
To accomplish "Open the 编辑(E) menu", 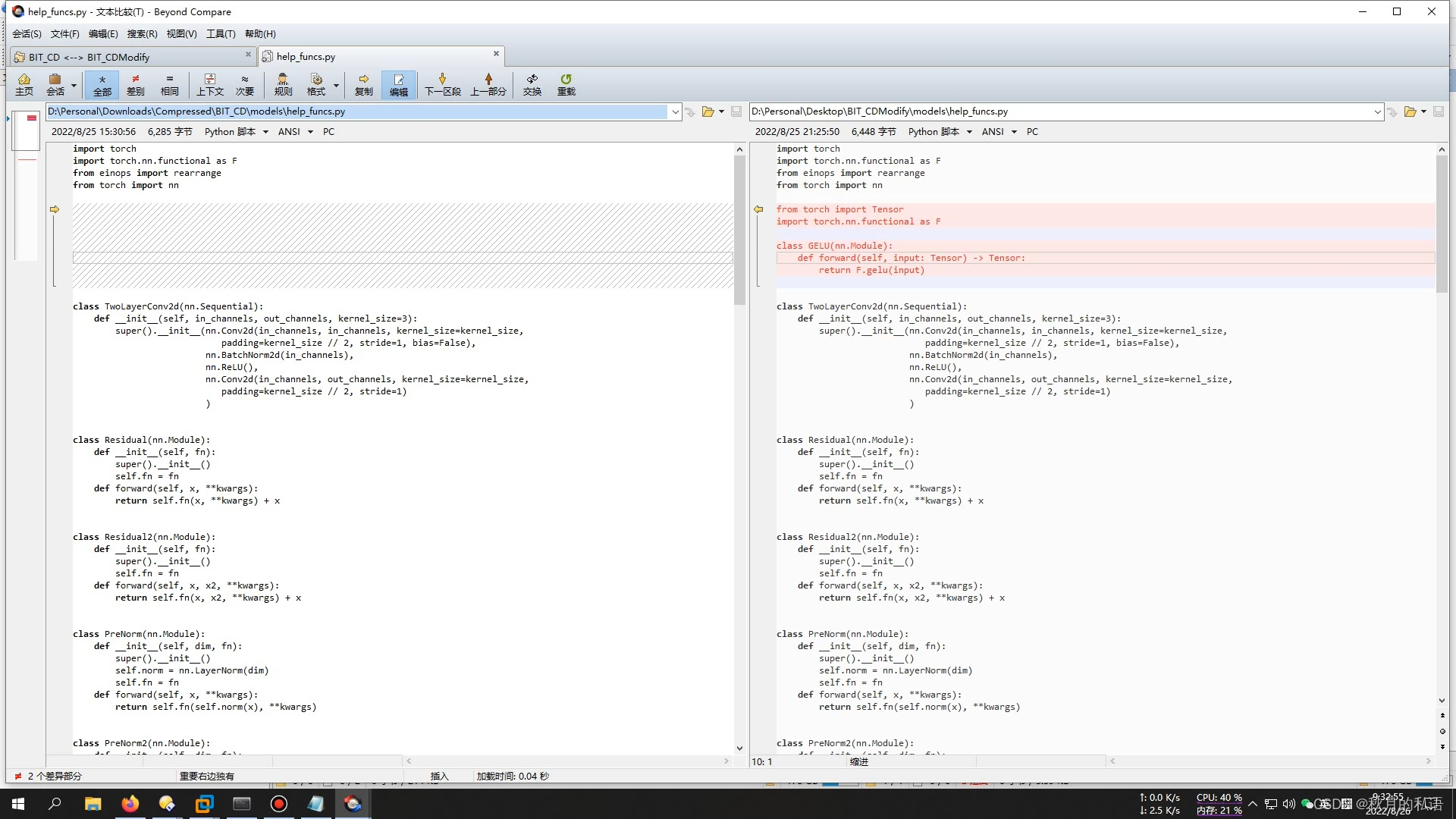I will pos(103,34).
